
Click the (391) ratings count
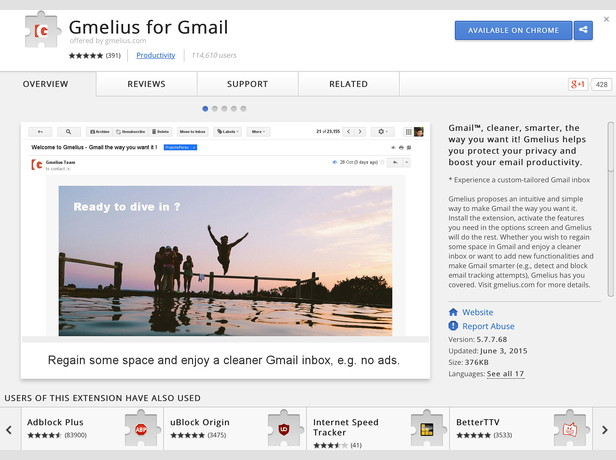(113, 55)
